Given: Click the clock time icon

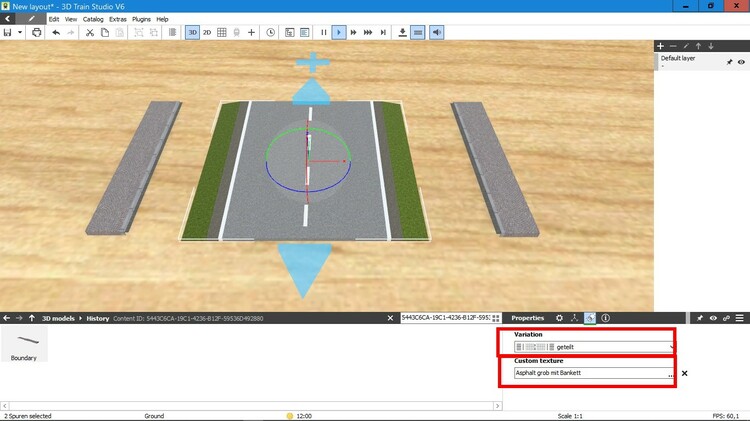Looking at the screenshot, I should click(271, 32).
